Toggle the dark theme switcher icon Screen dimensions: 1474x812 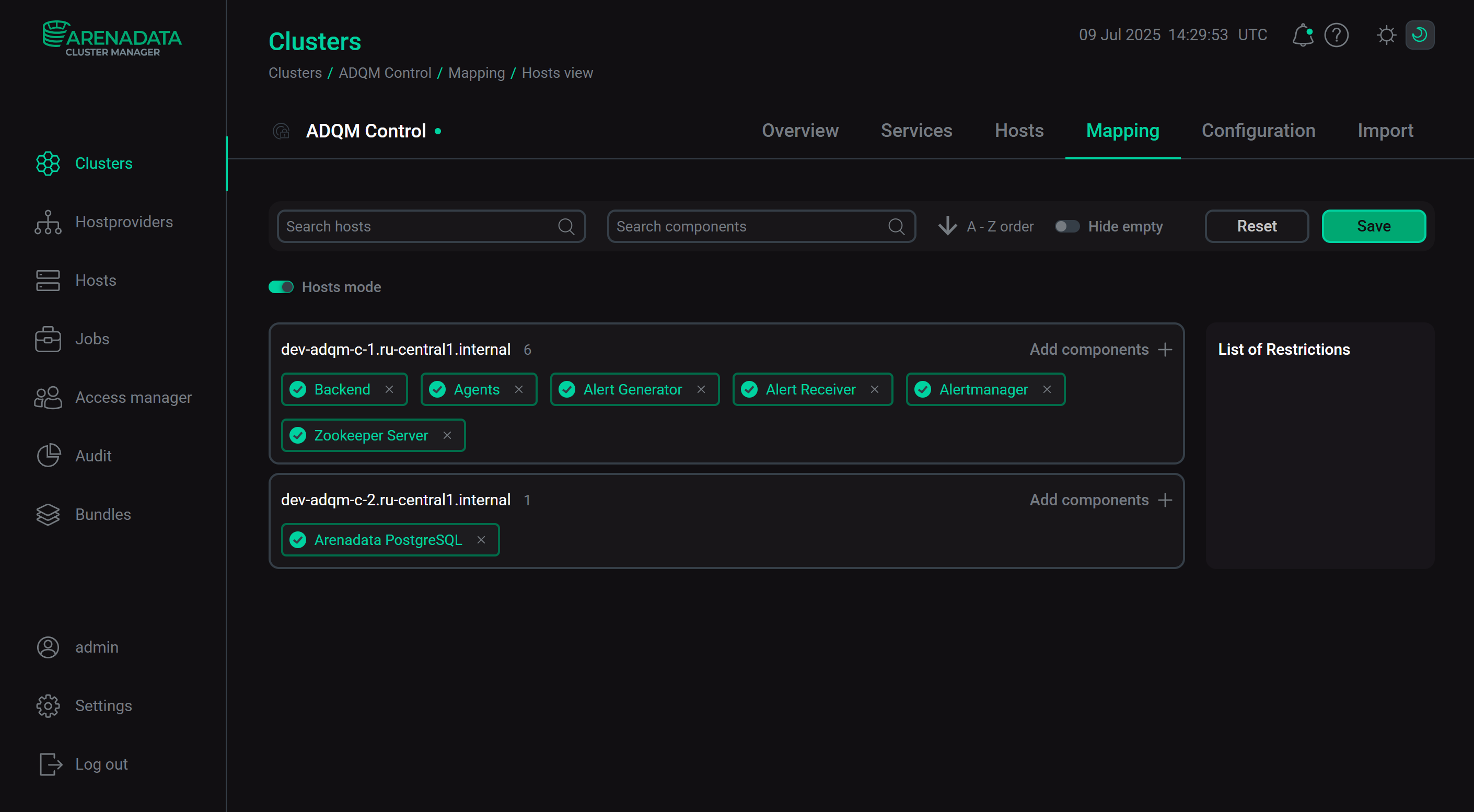[x=1420, y=35]
